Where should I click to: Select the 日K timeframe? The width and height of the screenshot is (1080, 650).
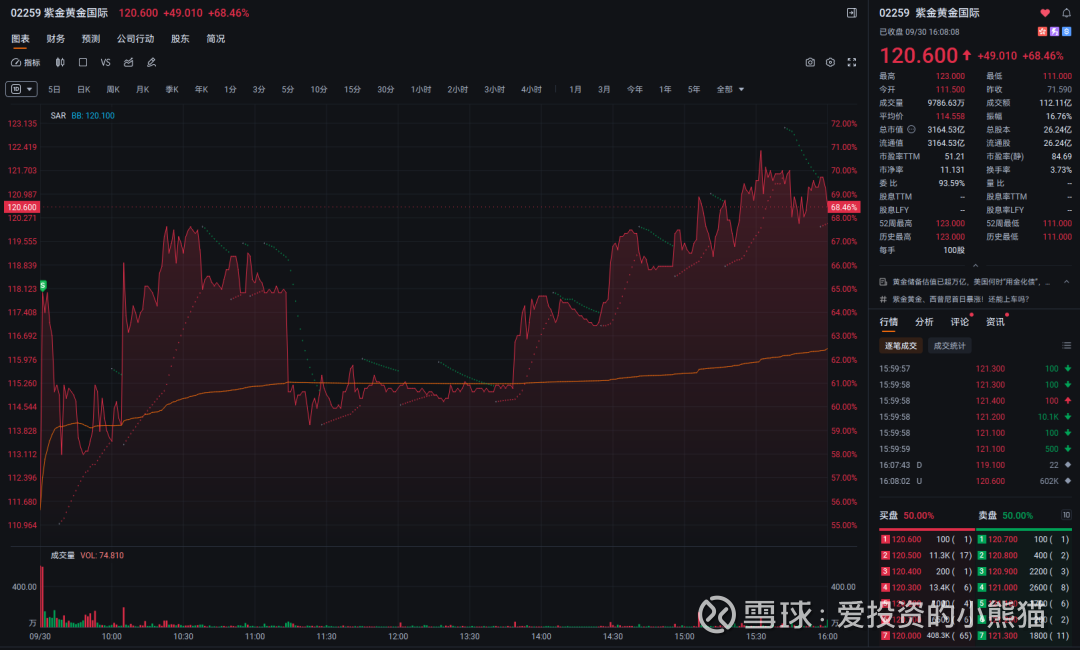coord(84,90)
